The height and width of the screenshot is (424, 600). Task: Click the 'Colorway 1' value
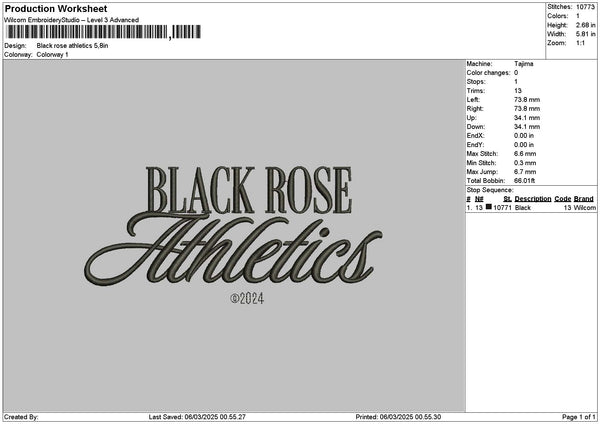(x=52, y=55)
